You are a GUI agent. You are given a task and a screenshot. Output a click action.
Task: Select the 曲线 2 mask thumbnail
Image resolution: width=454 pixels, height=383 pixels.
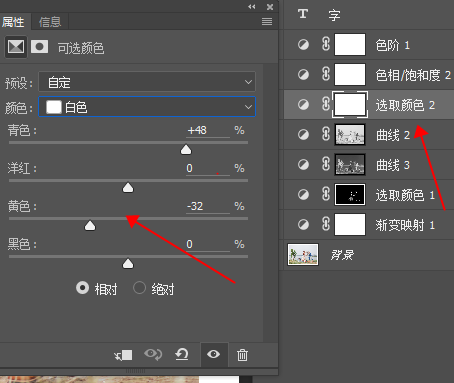click(x=350, y=134)
